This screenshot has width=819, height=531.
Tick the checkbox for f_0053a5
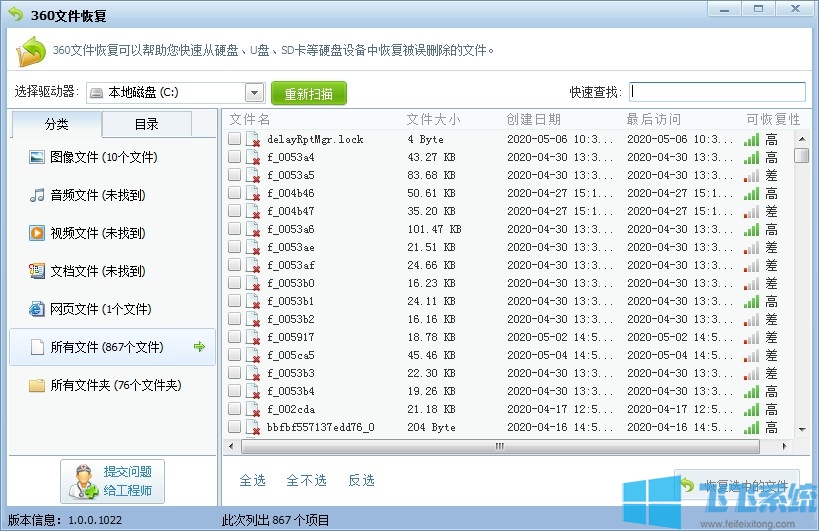coord(235,174)
